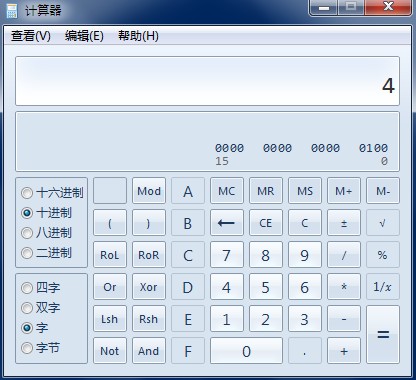Choose the 字节 byte radio option
The height and width of the screenshot is (380, 416).
click(40, 348)
